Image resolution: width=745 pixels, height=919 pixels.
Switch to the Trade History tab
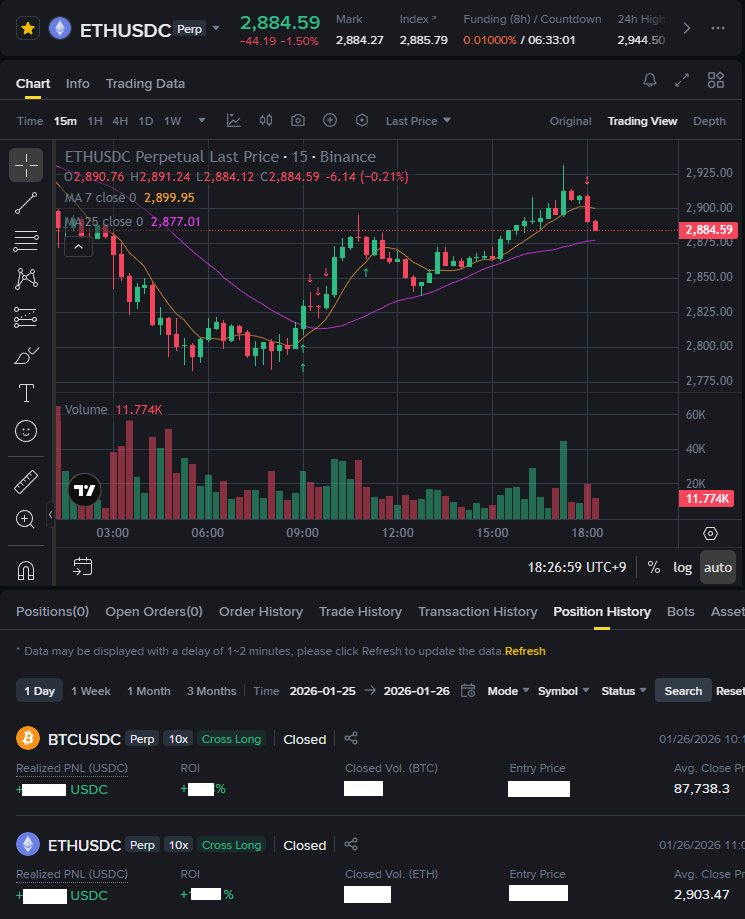click(x=360, y=611)
